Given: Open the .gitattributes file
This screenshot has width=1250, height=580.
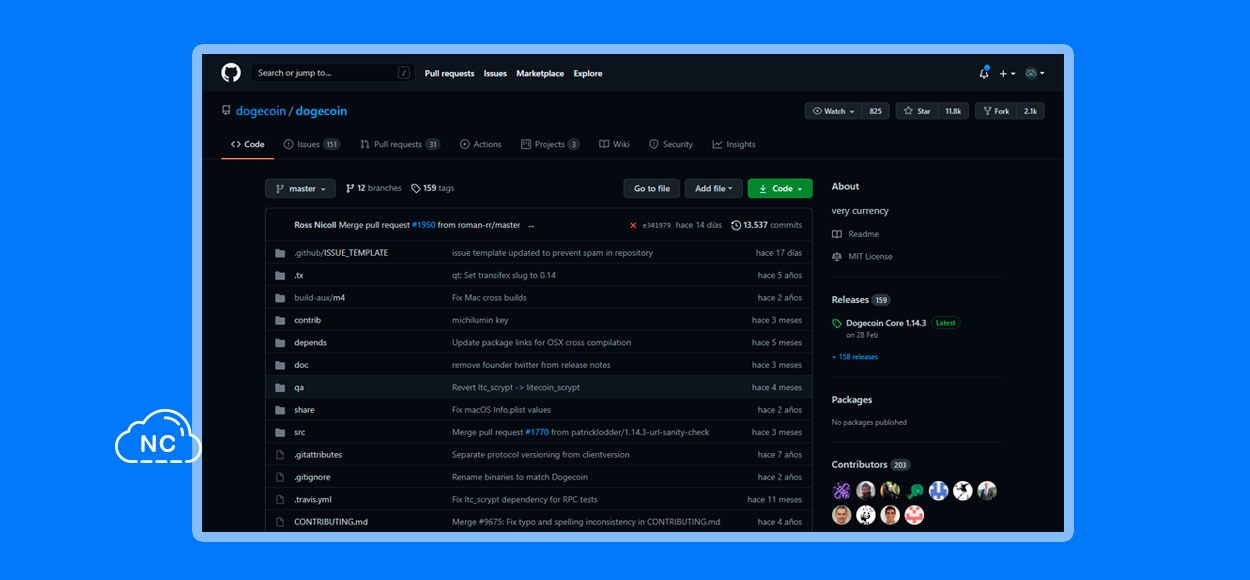Looking at the screenshot, I should (317, 454).
